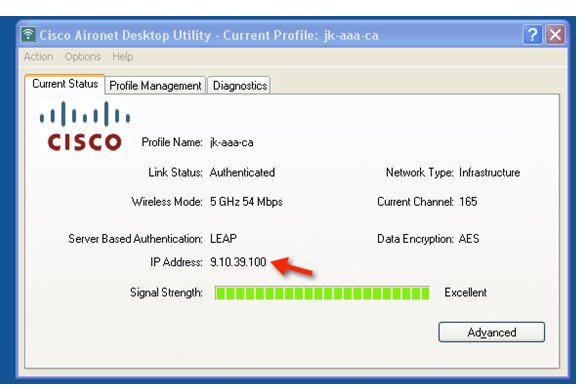Click the Current Channel: label
This screenshot has width=584, height=388.
(415, 202)
